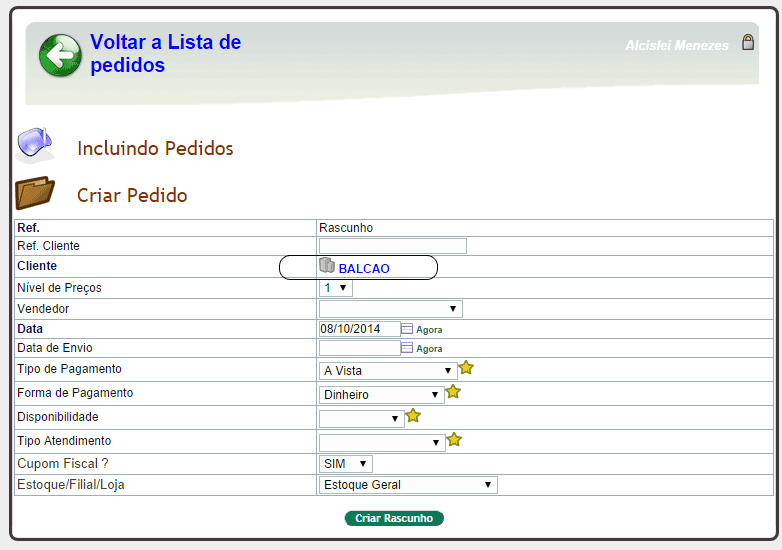Focus the Data de Envio input
This screenshot has width=782, height=550.
tap(360, 348)
